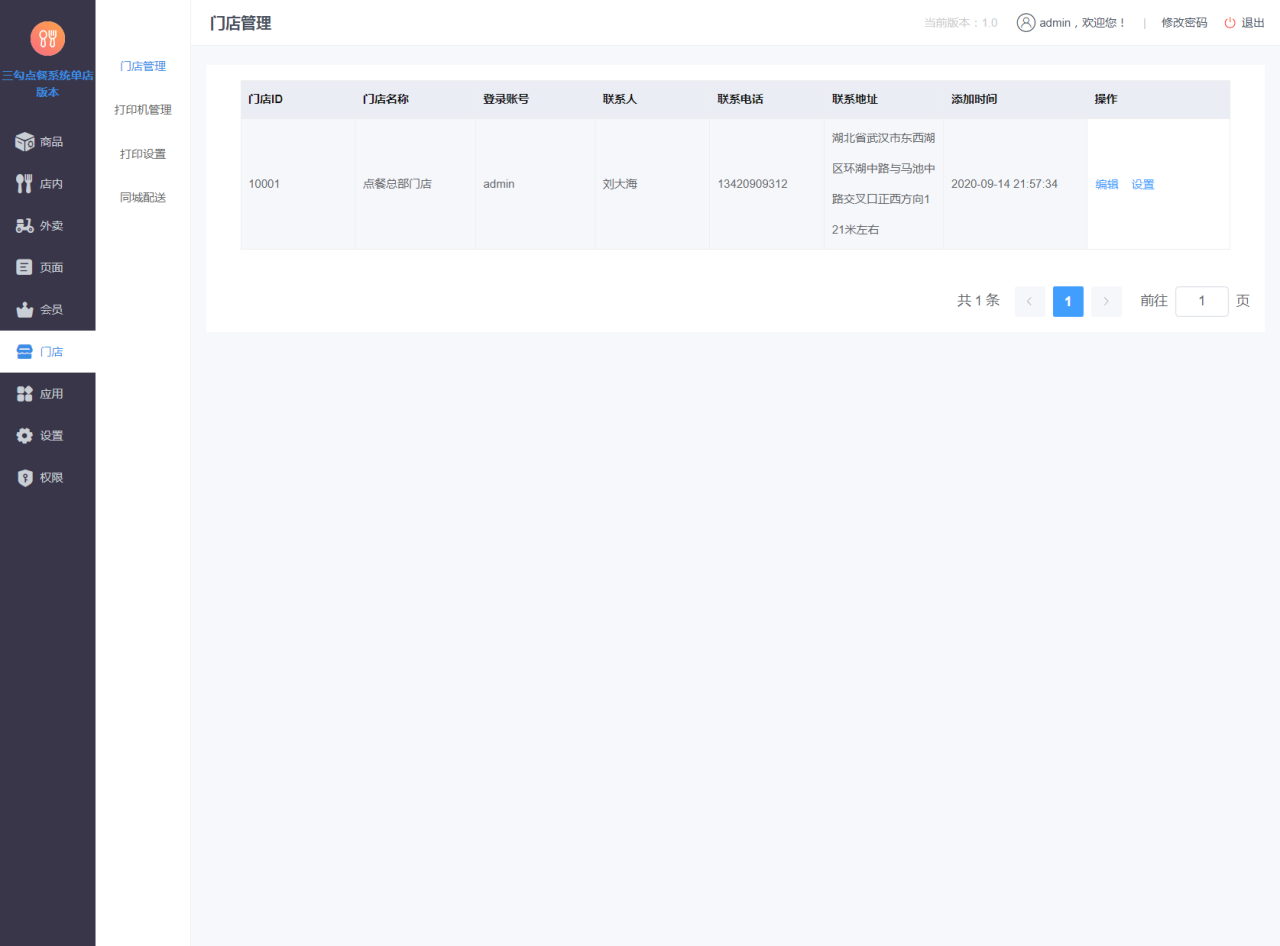Open 同城配送 submenu item
Screen dimensions: 1280x946
[x=143, y=198]
